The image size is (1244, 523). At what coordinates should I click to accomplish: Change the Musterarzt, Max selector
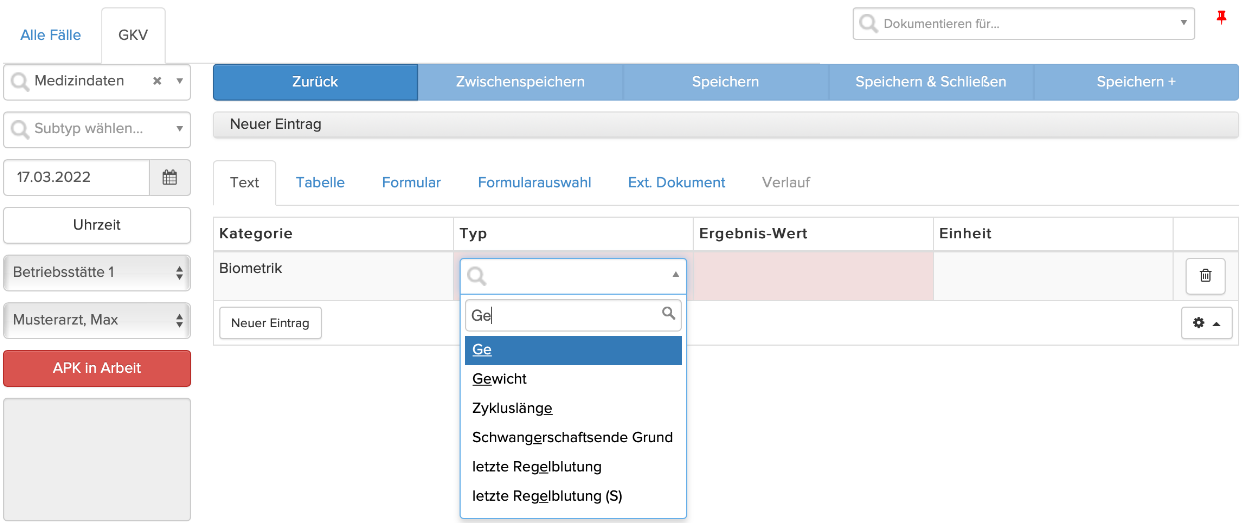[97, 320]
